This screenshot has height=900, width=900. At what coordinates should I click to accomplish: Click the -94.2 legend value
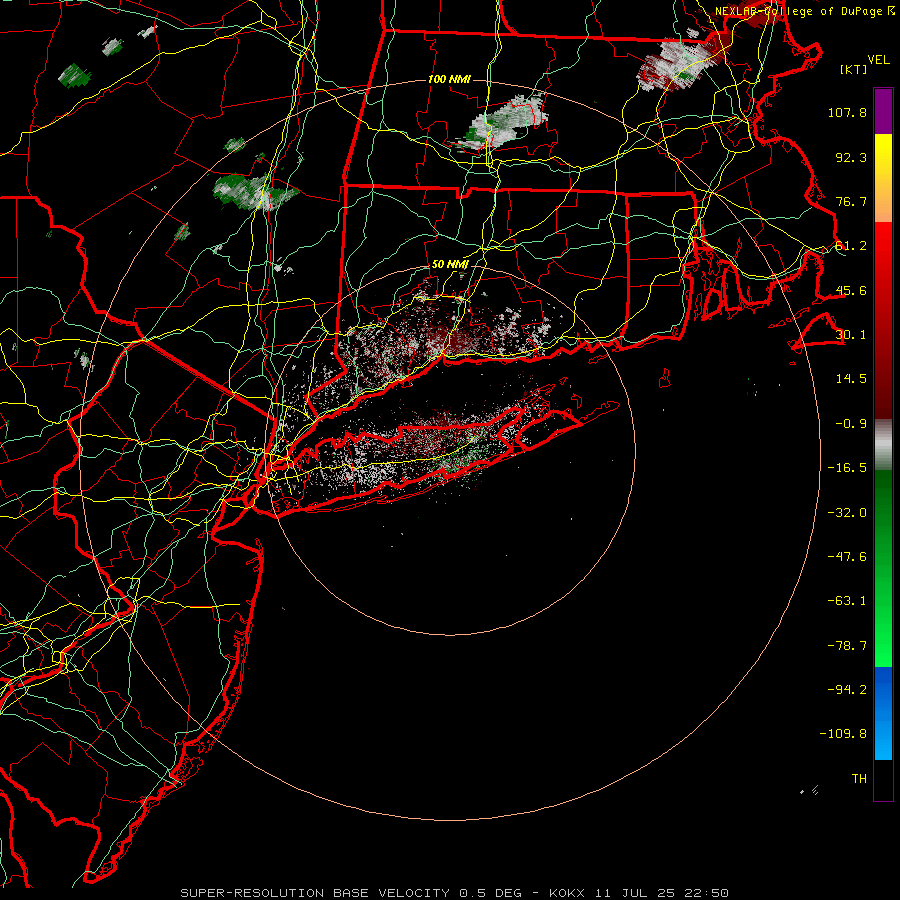[x=847, y=690]
